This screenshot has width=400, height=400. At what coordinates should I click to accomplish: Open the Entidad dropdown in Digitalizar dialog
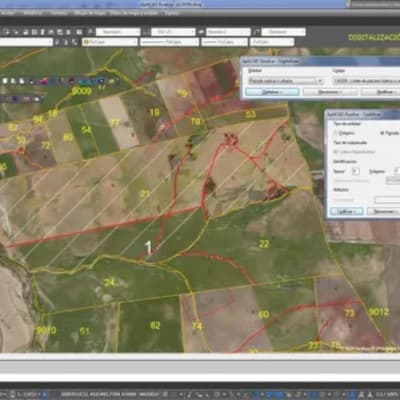click(286, 81)
